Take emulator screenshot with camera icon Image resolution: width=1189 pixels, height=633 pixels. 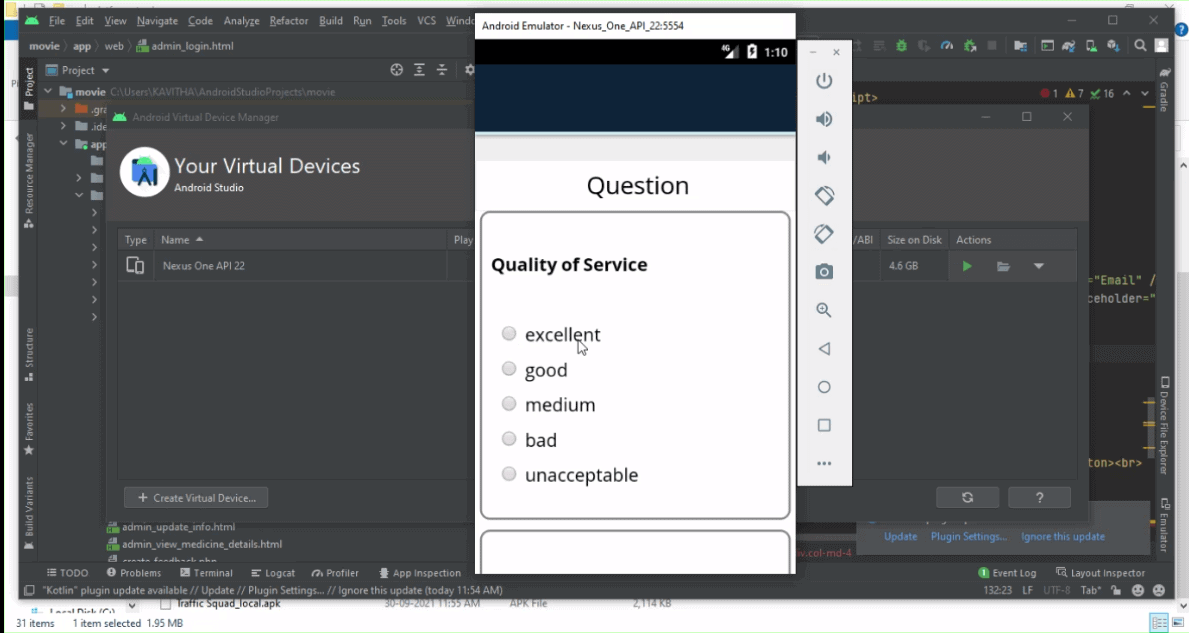[824, 272]
